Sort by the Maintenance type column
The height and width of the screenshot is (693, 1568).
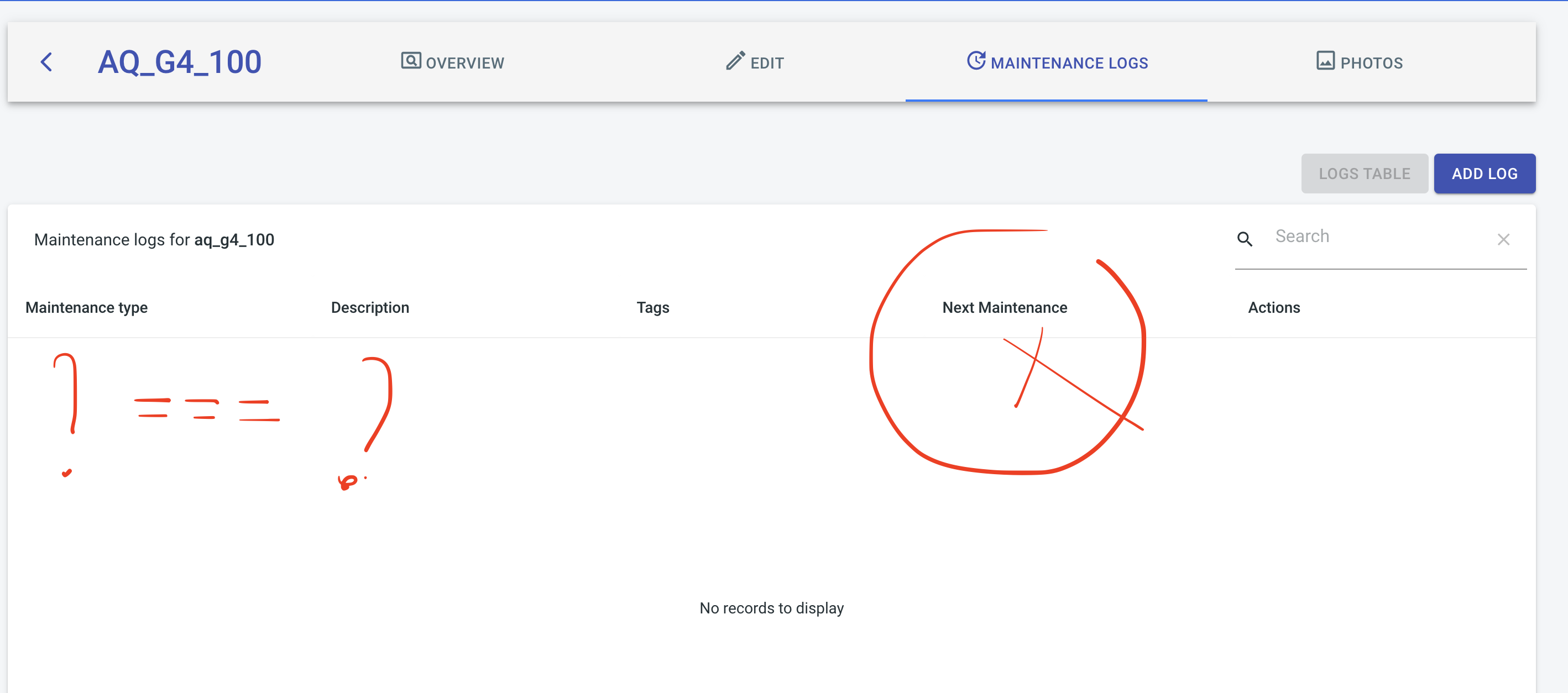[x=86, y=307]
